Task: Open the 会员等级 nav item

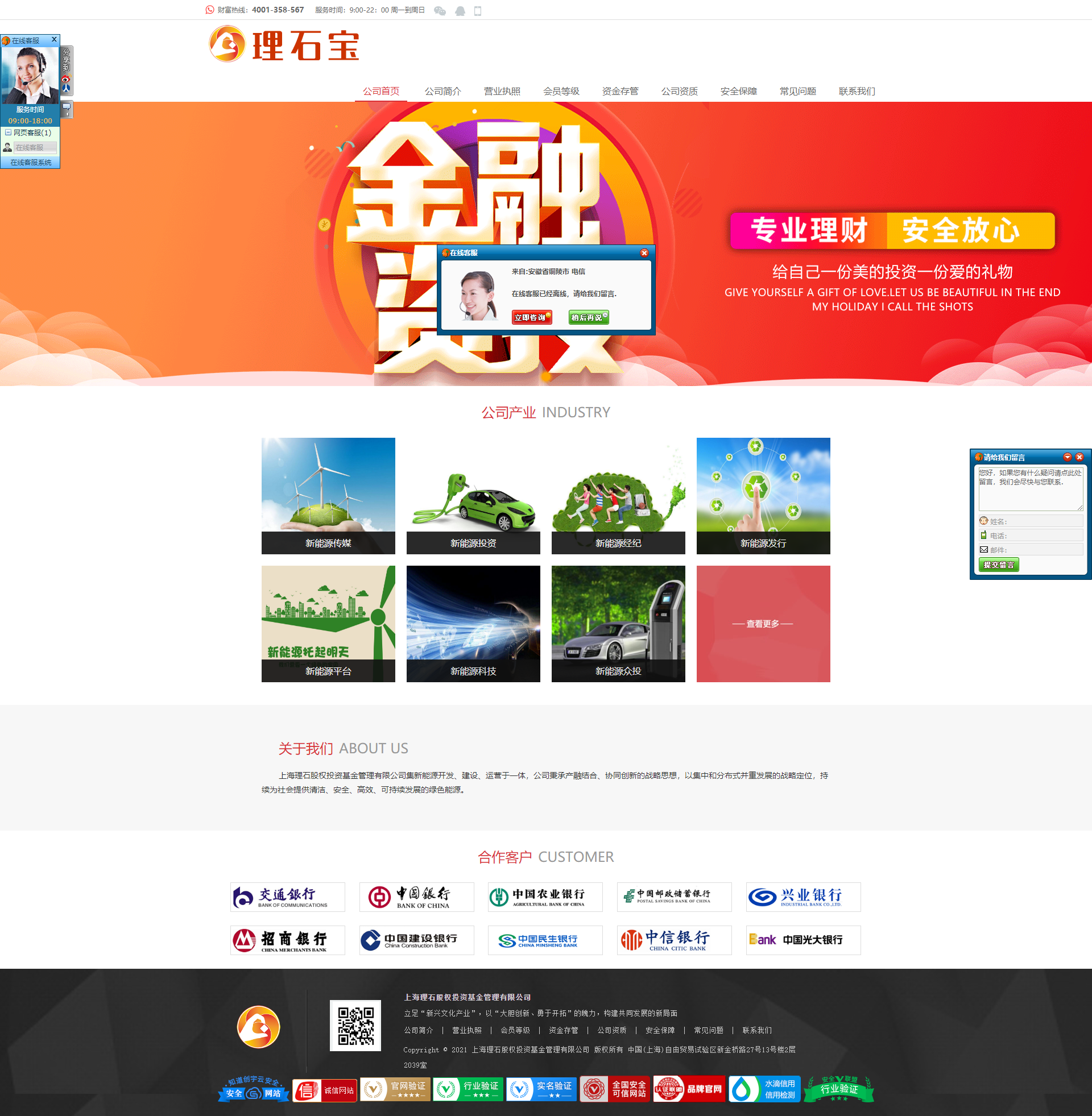Action: [561, 91]
